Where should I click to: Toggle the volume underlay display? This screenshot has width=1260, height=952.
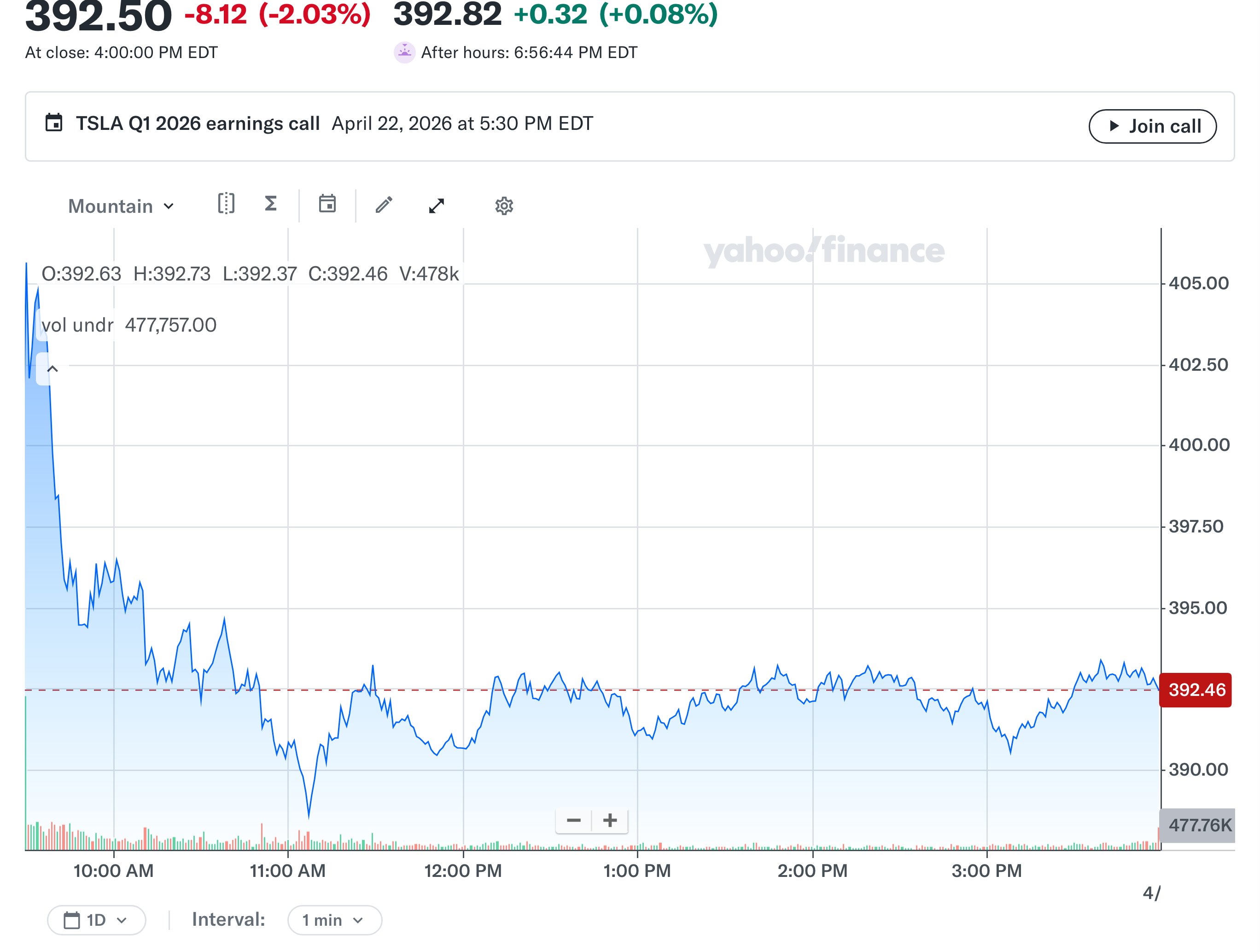(76, 325)
